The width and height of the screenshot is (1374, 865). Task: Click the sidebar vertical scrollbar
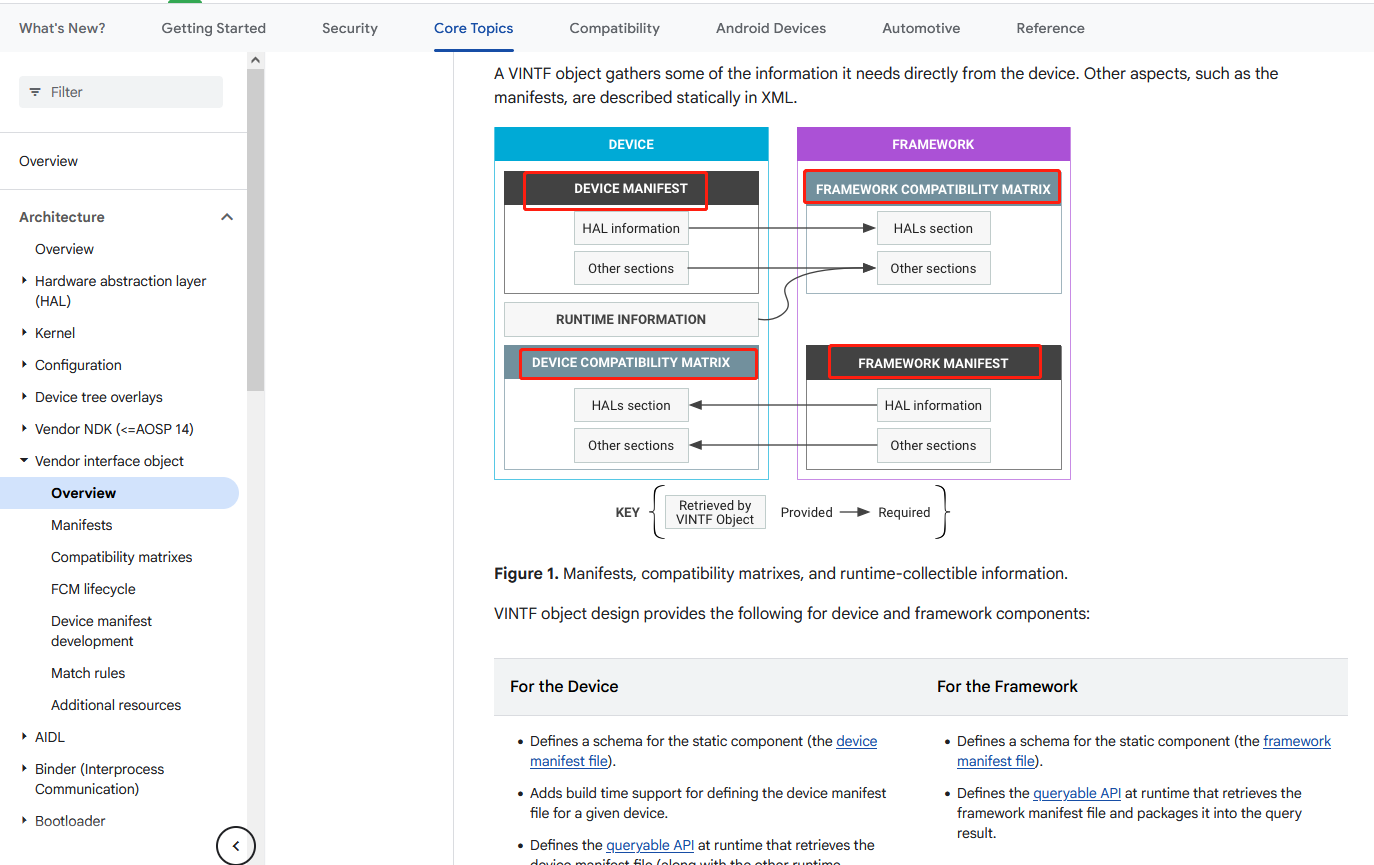point(256,230)
